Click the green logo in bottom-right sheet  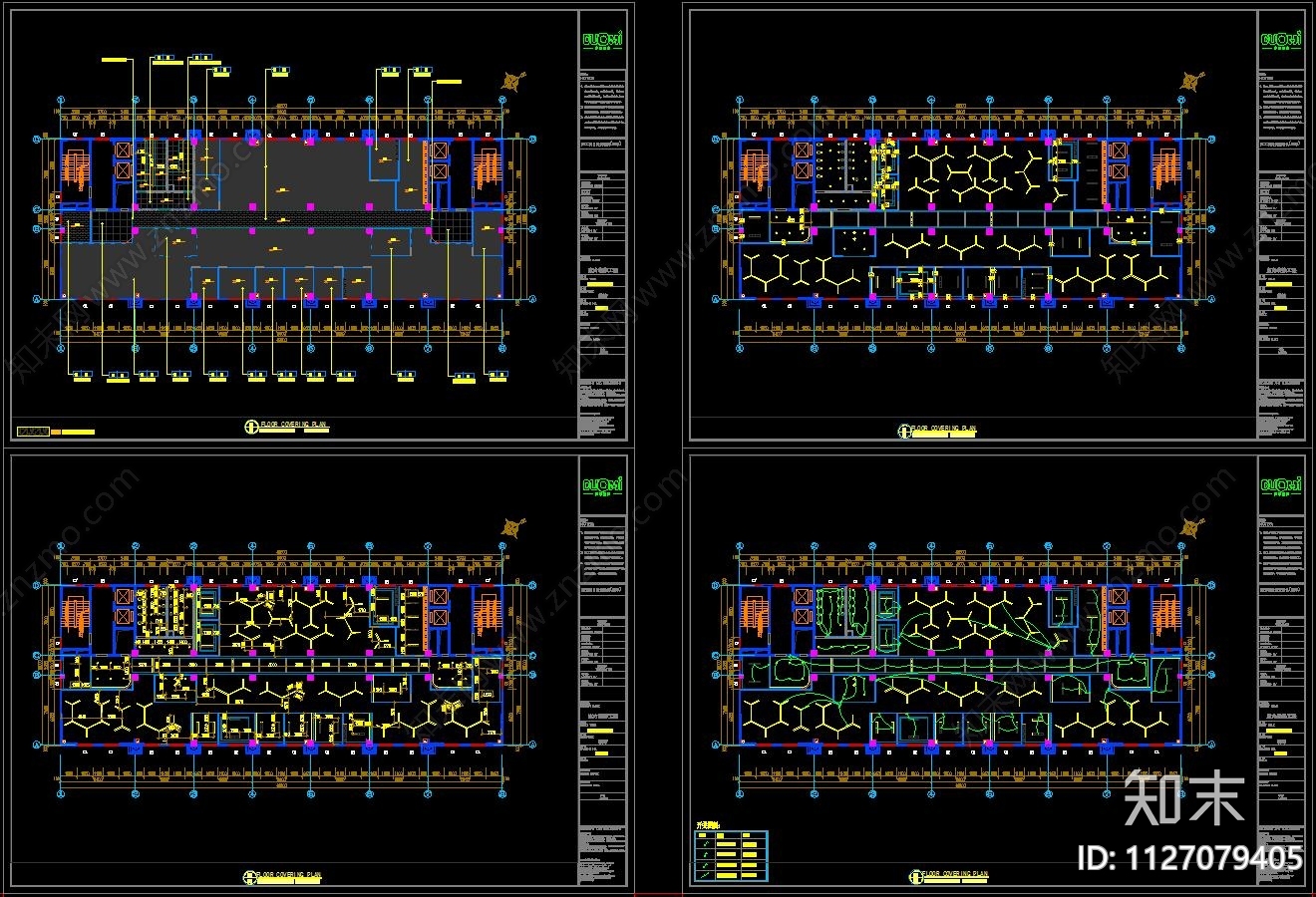[x=1279, y=486]
